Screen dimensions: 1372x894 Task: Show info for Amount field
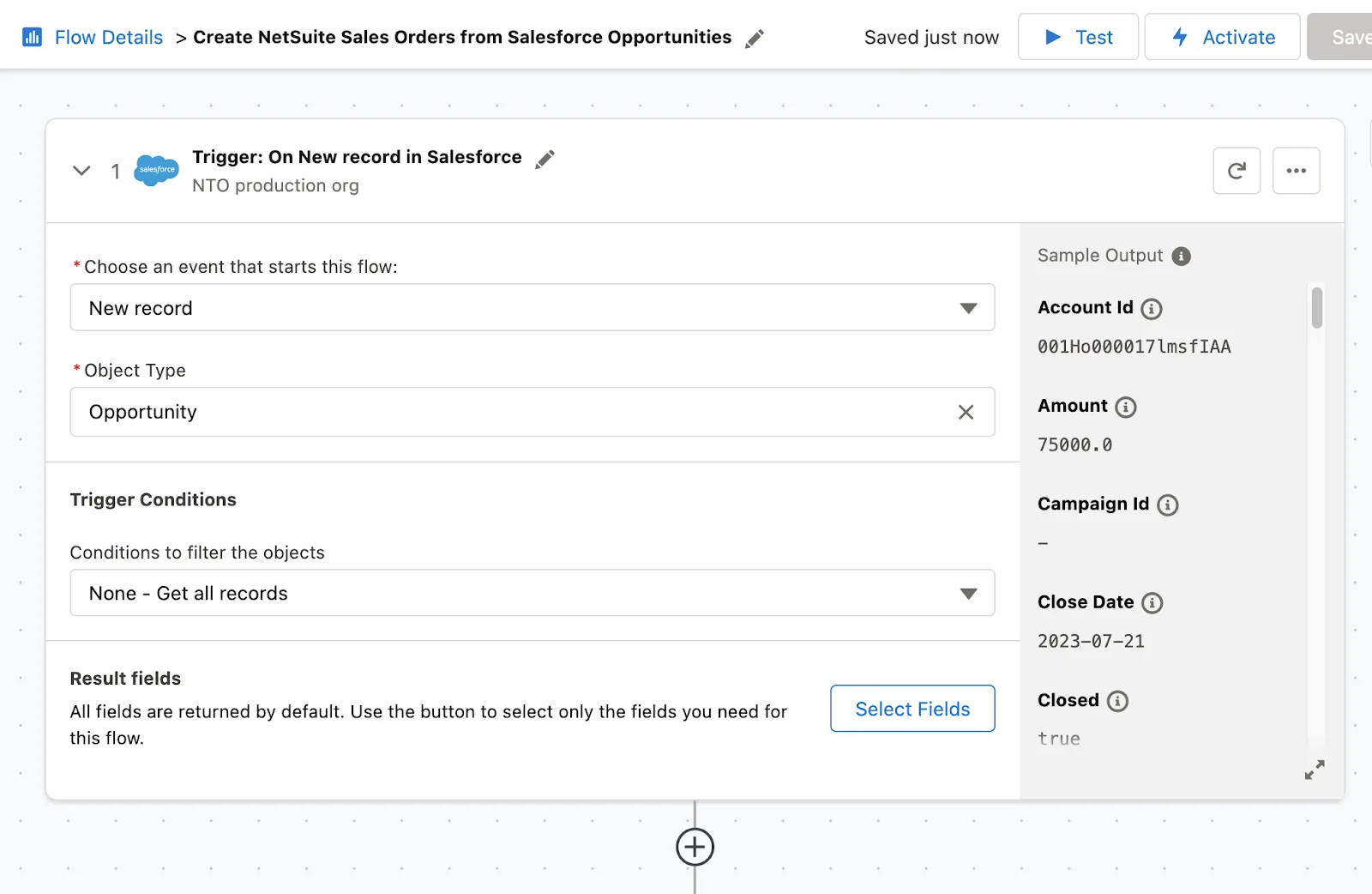tap(1126, 407)
